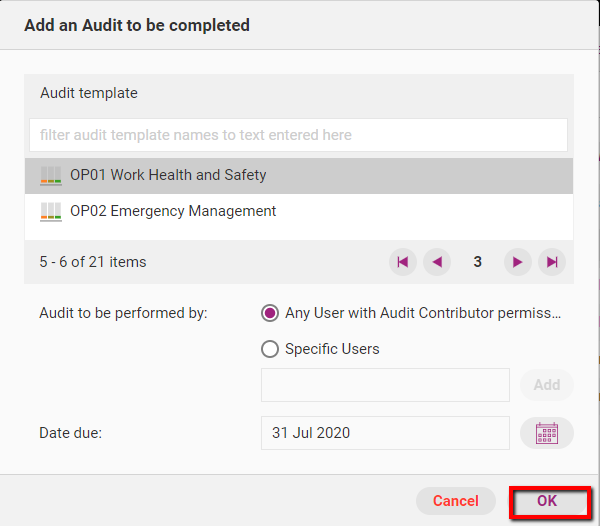Click the specific users text field

point(385,385)
